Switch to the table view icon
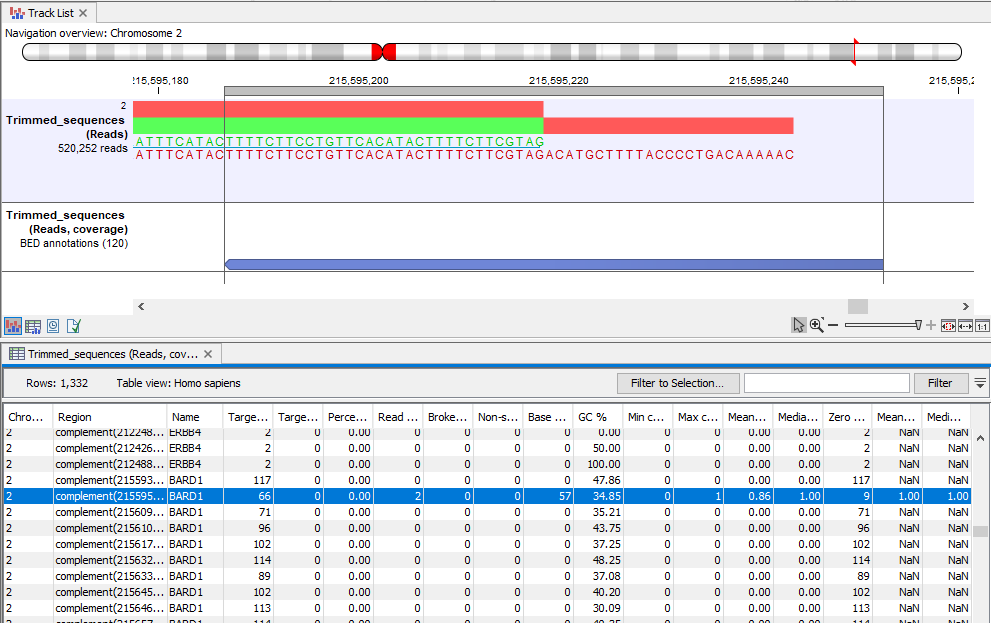The image size is (991, 623). pos(33,325)
